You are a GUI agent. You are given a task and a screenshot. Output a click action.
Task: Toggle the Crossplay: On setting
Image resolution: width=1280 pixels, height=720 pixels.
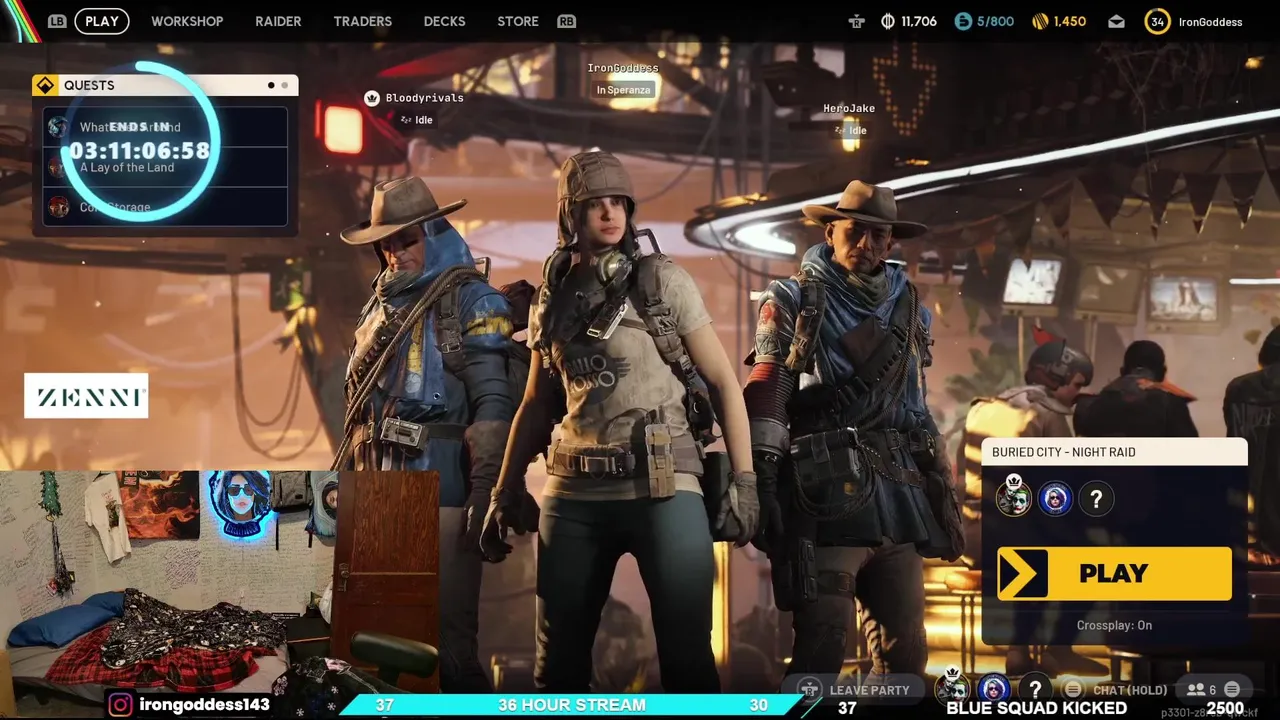1114,625
